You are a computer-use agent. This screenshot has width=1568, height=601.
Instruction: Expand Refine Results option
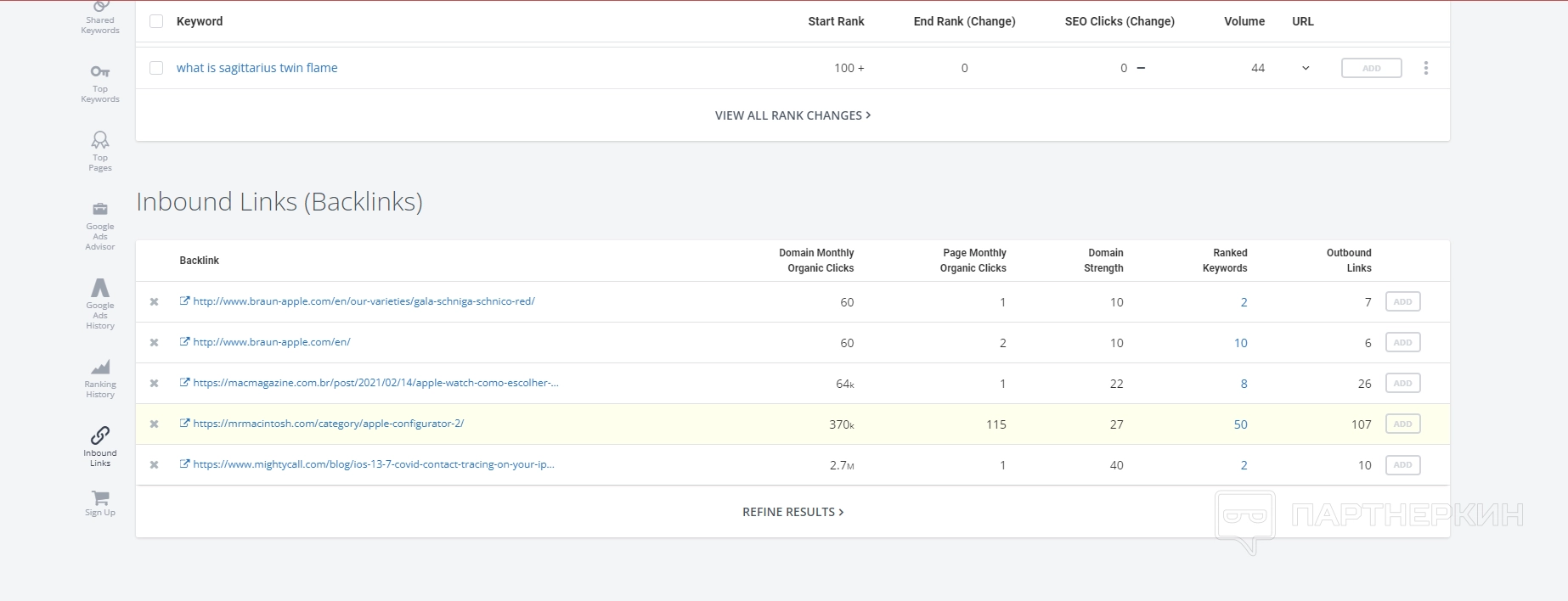[x=792, y=512]
